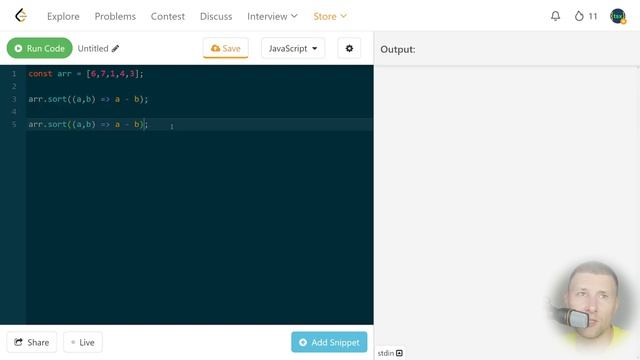
Task: Open the notifications bell
Action: (555, 16)
